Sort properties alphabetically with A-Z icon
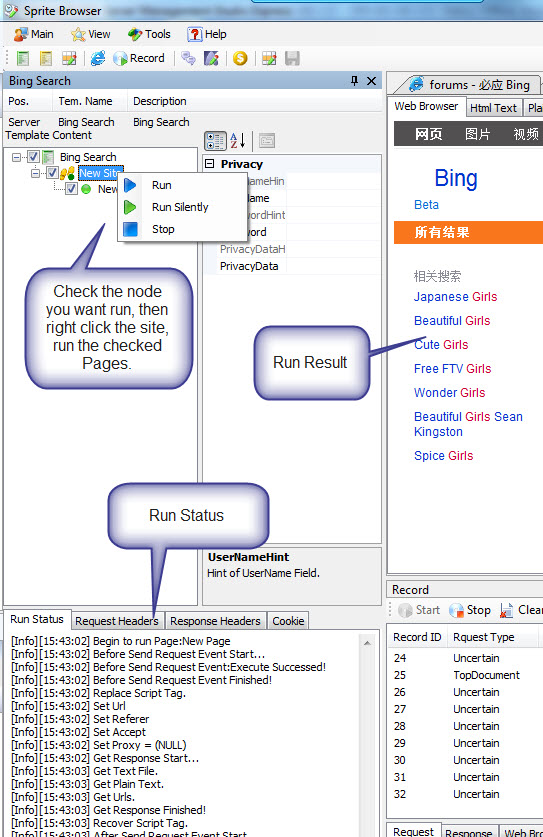This screenshot has height=837, width=543. coord(238,141)
